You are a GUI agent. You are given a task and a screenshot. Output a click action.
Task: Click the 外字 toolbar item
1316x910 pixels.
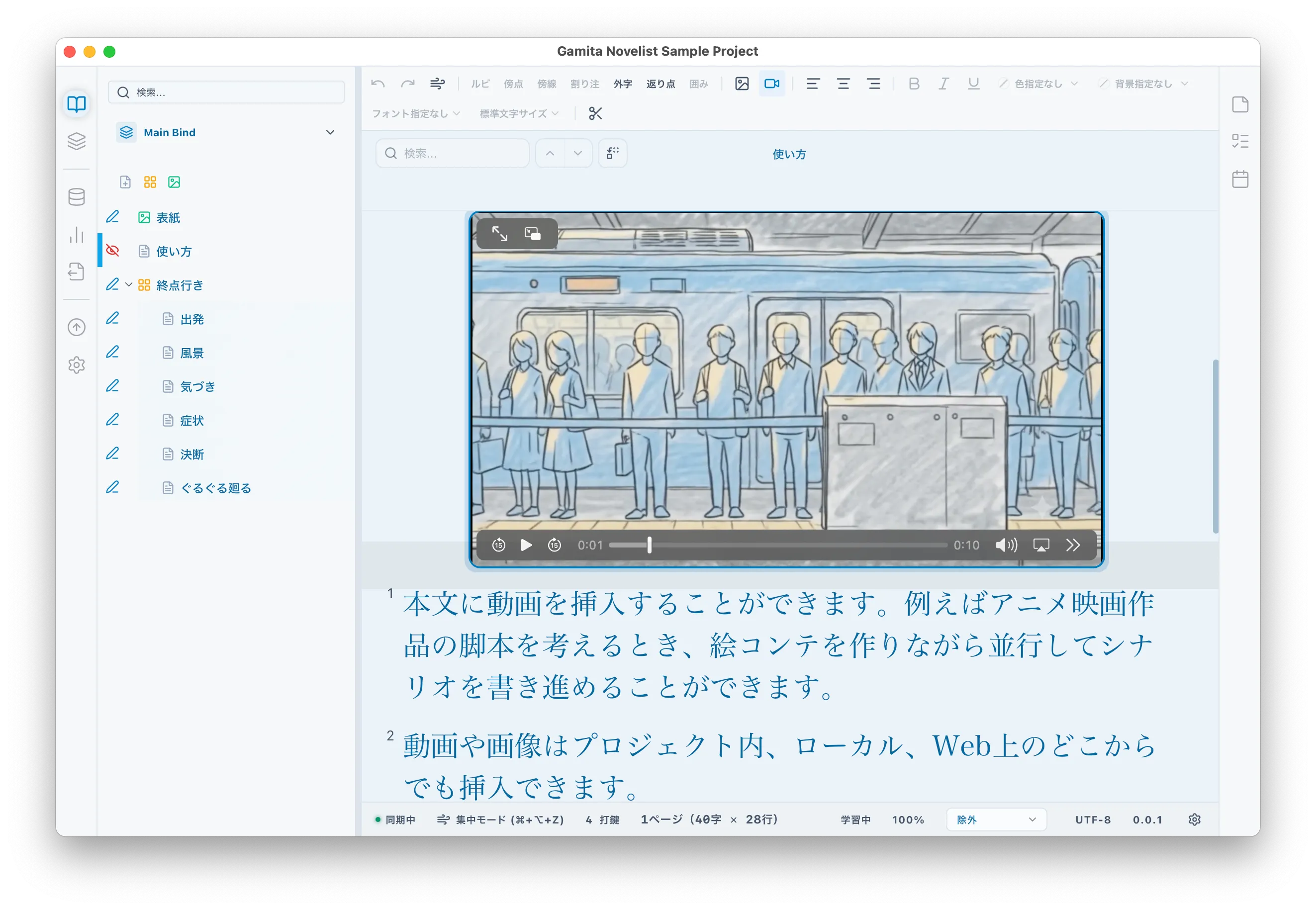pyautogui.click(x=623, y=84)
